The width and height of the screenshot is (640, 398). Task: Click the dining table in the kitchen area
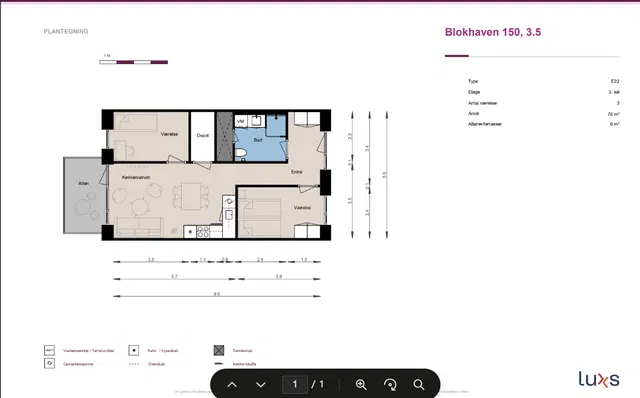191,196
